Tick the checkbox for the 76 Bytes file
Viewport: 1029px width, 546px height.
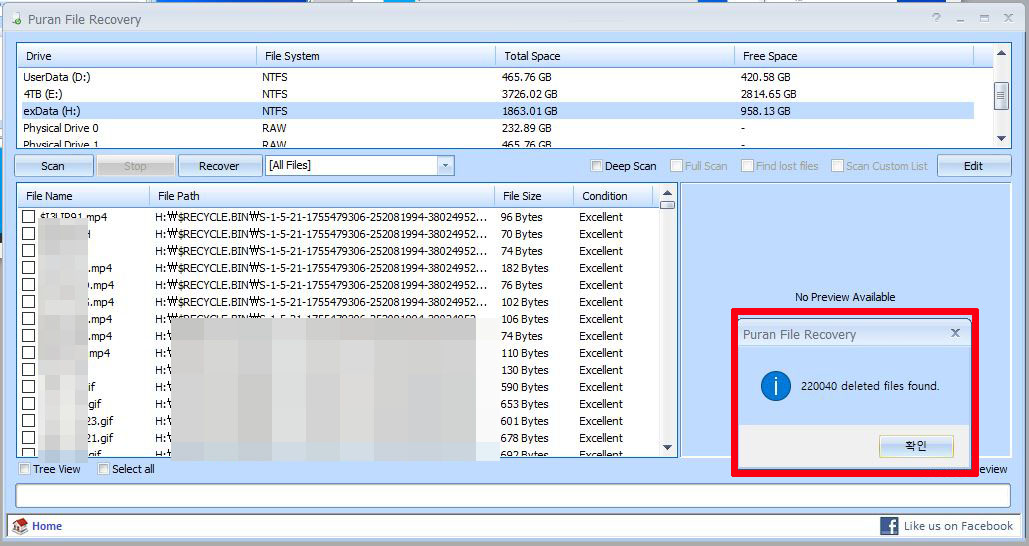coord(28,285)
